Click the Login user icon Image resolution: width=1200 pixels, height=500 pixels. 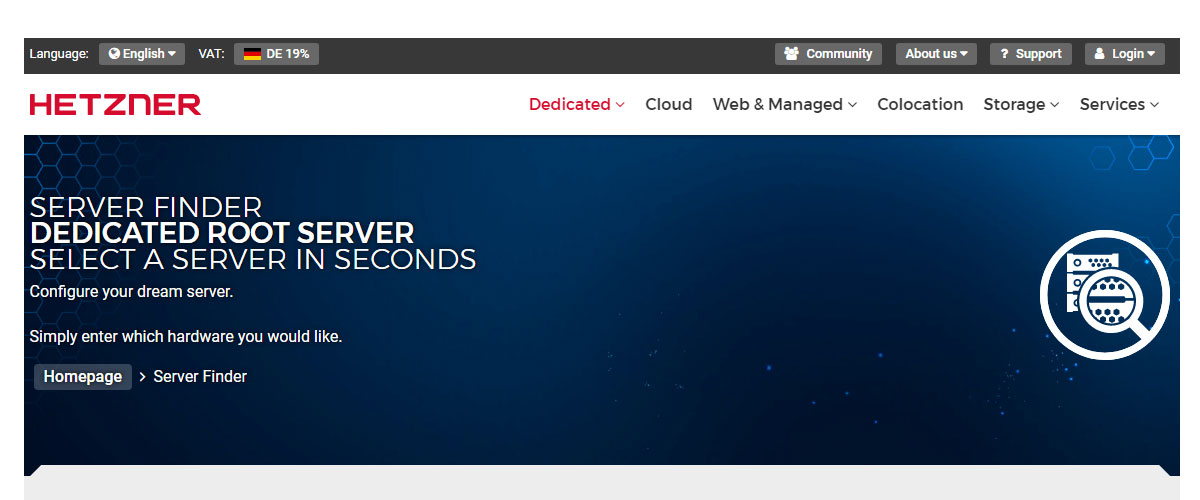coord(1100,54)
